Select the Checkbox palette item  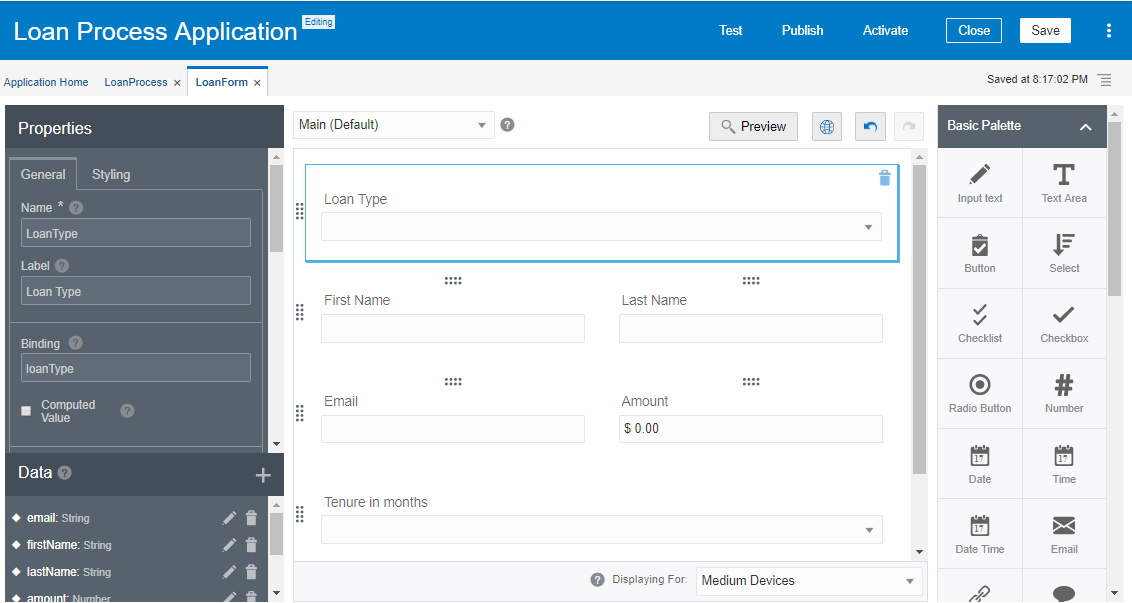1064,324
